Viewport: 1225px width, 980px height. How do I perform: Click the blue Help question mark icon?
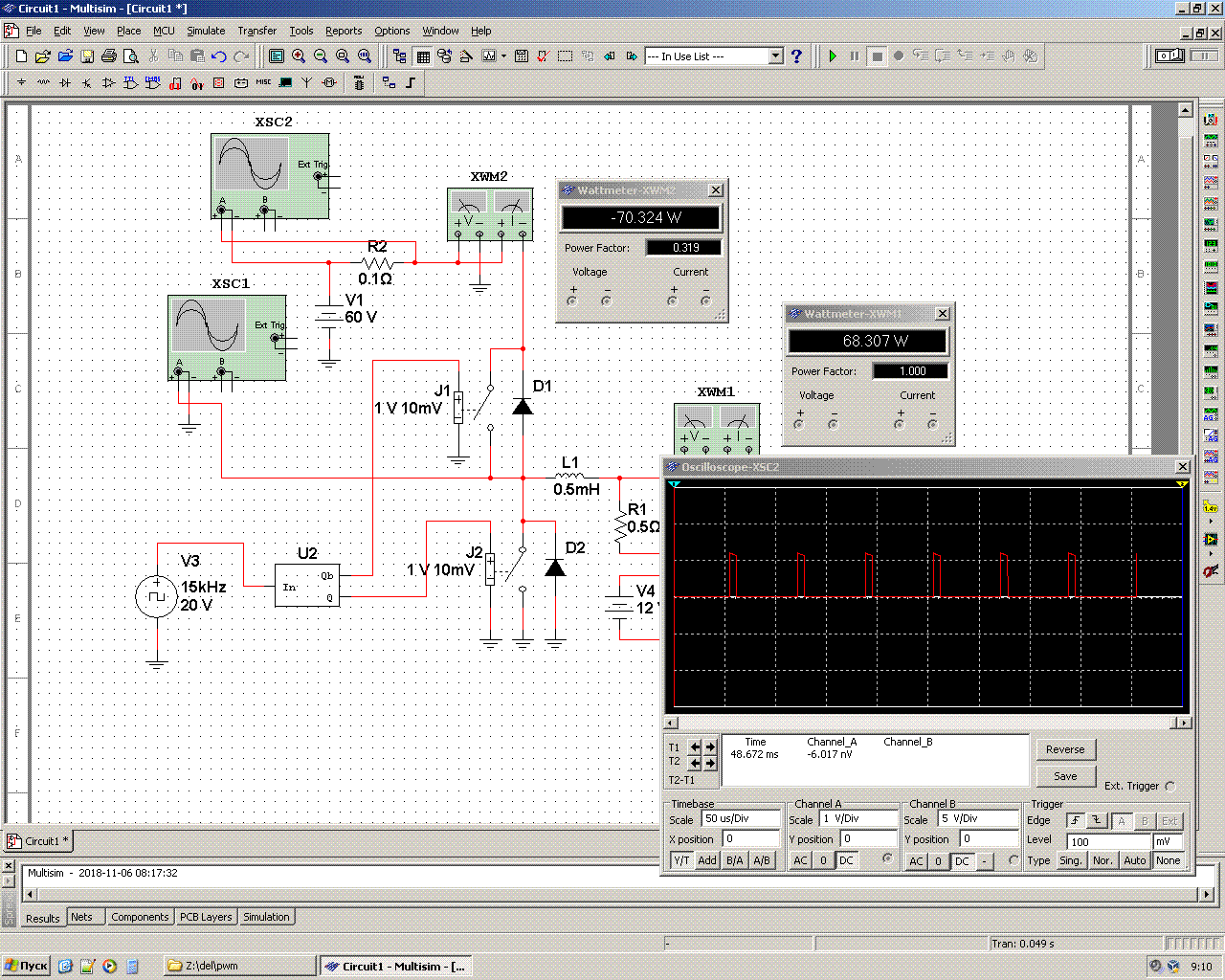[x=796, y=56]
